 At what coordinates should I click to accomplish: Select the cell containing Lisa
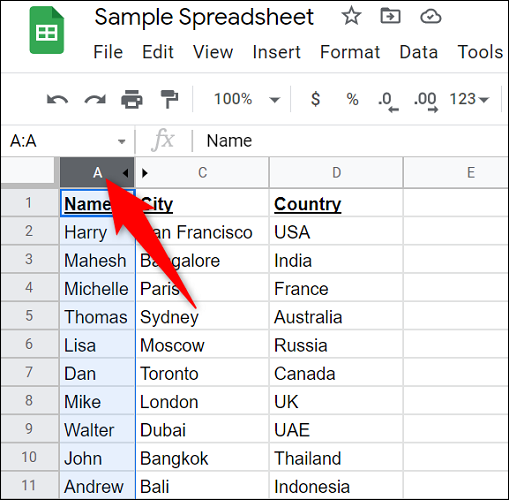pyautogui.click(x=97, y=344)
